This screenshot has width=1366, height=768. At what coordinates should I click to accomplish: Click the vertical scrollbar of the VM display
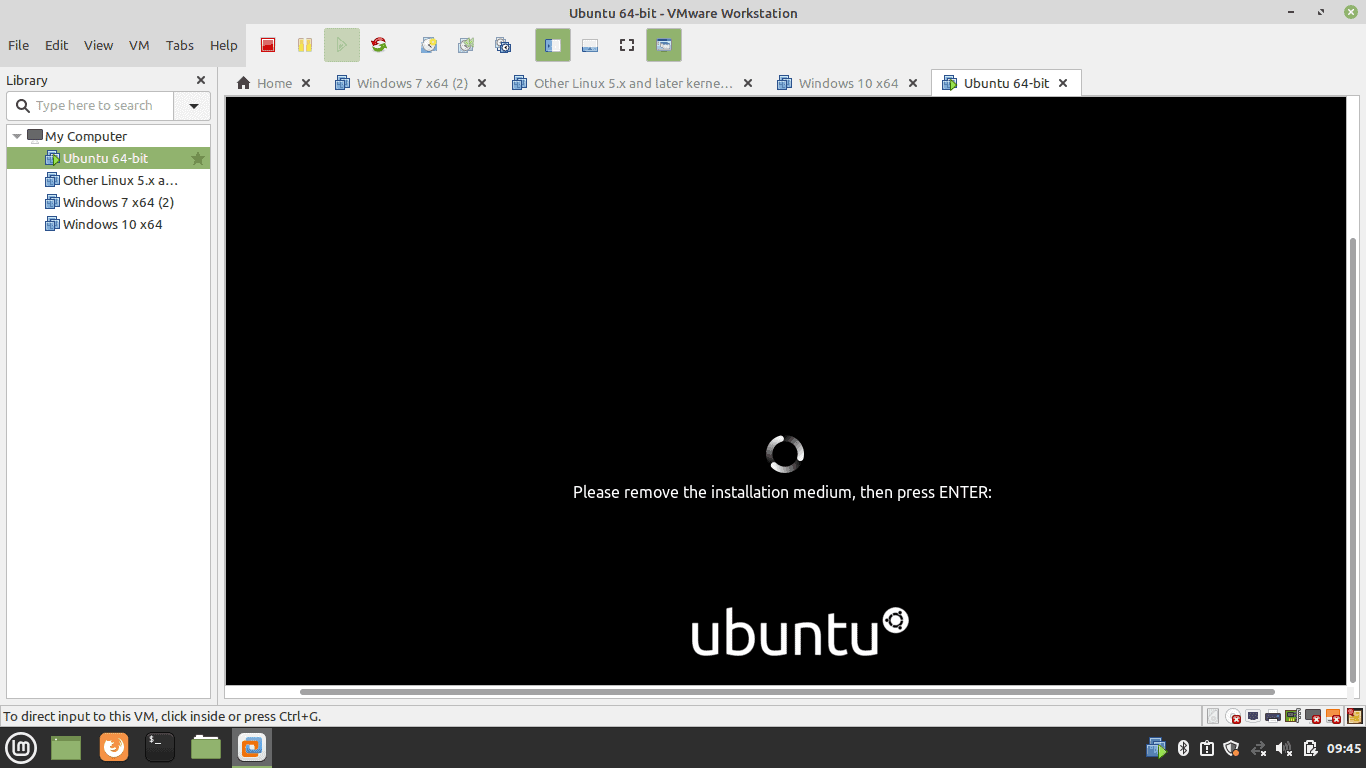[1353, 460]
